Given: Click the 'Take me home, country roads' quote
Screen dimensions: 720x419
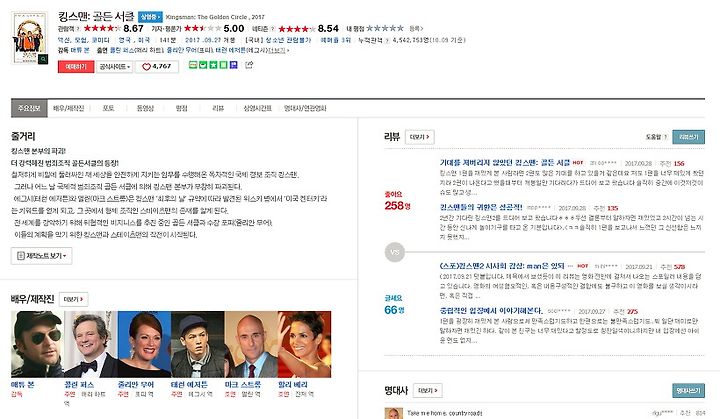Looking at the screenshot, I should [444, 413].
